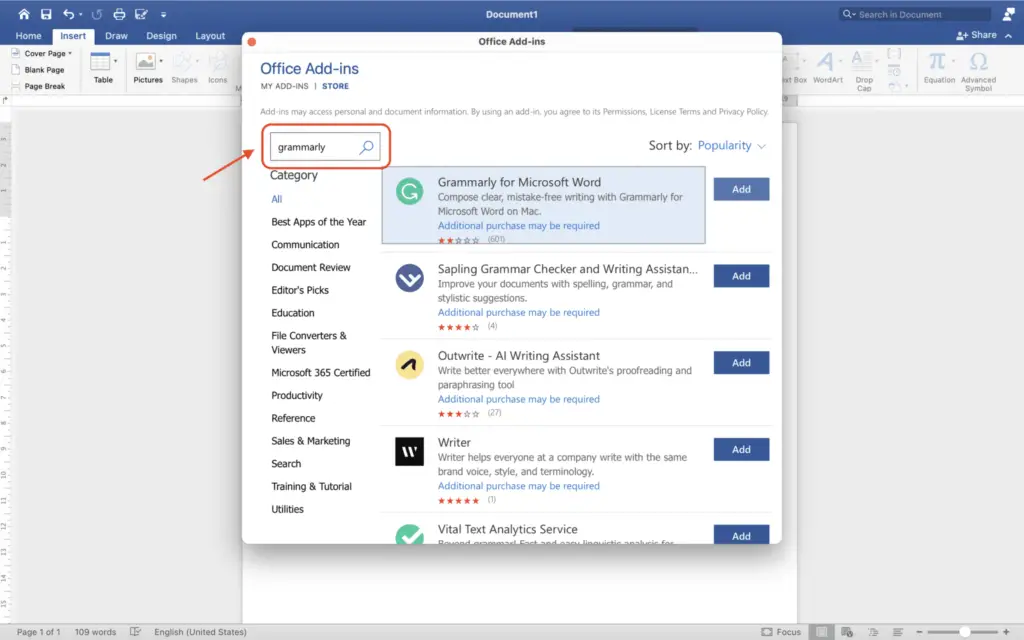Expand the Table dropdown arrow

pos(116,61)
